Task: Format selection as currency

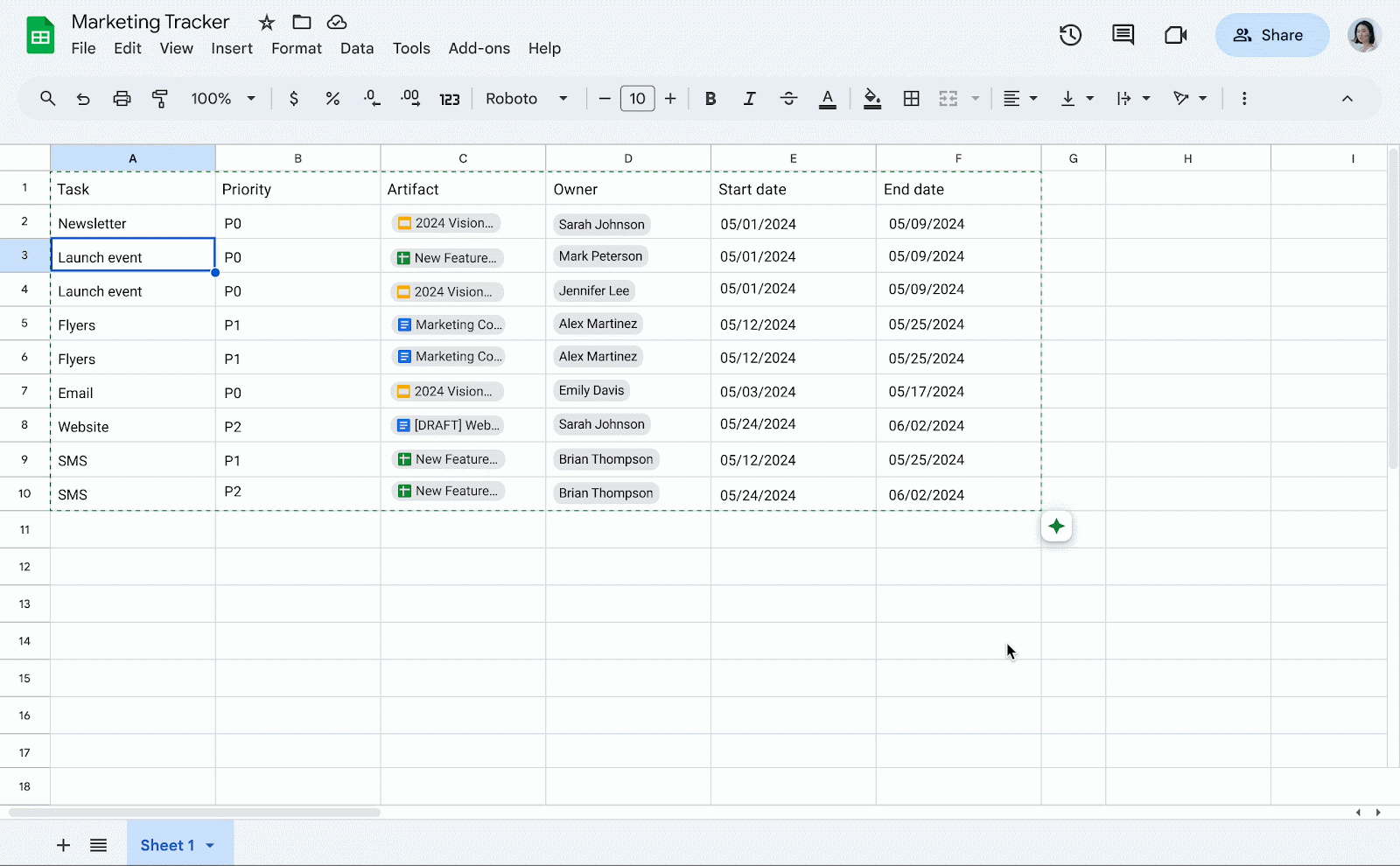Action: click(x=294, y=98)
